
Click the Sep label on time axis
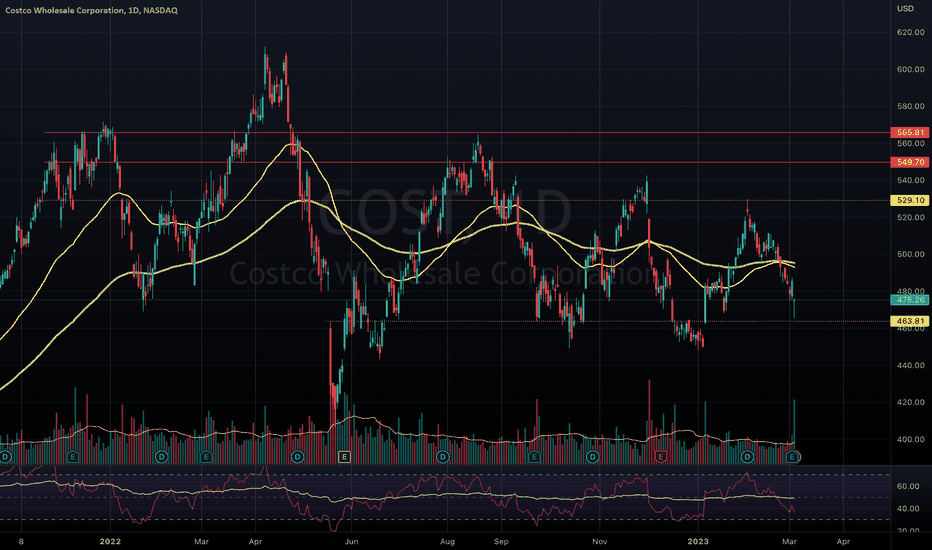point(501,541)
